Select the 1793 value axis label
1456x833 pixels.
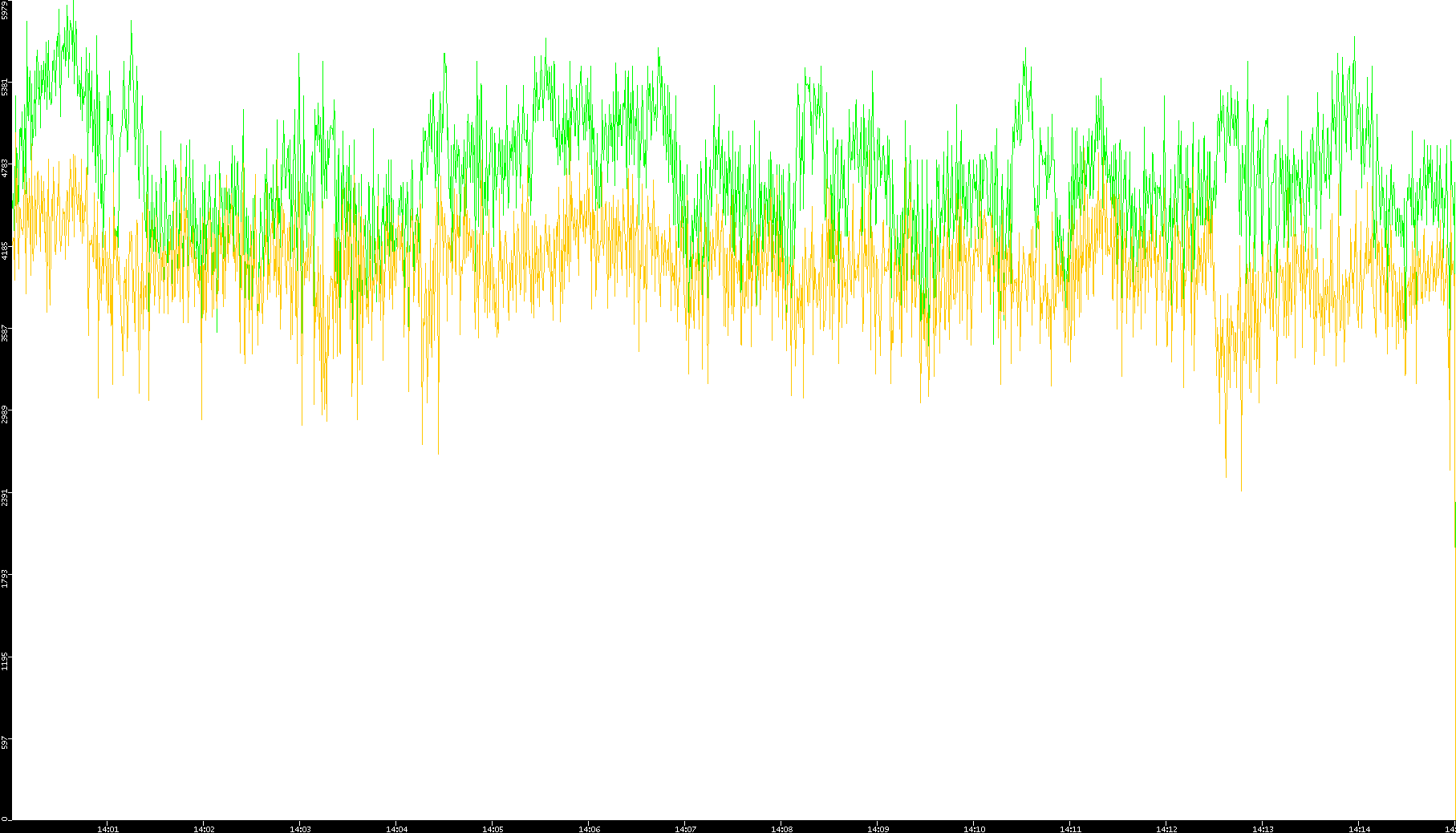6,579
